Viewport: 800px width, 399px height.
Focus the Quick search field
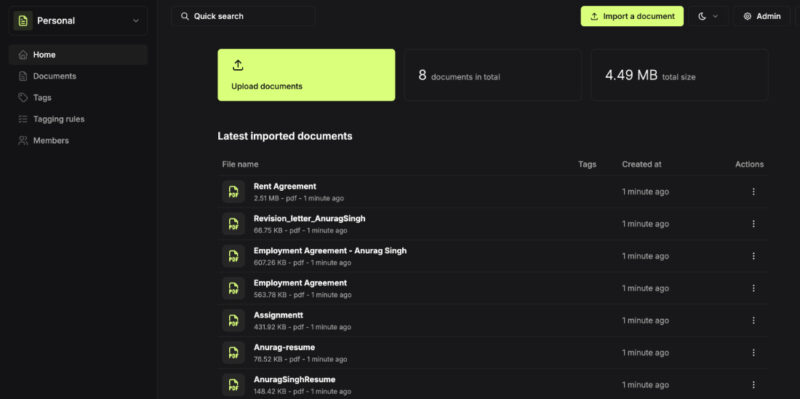pyautogui.click(x=243, y=16)
